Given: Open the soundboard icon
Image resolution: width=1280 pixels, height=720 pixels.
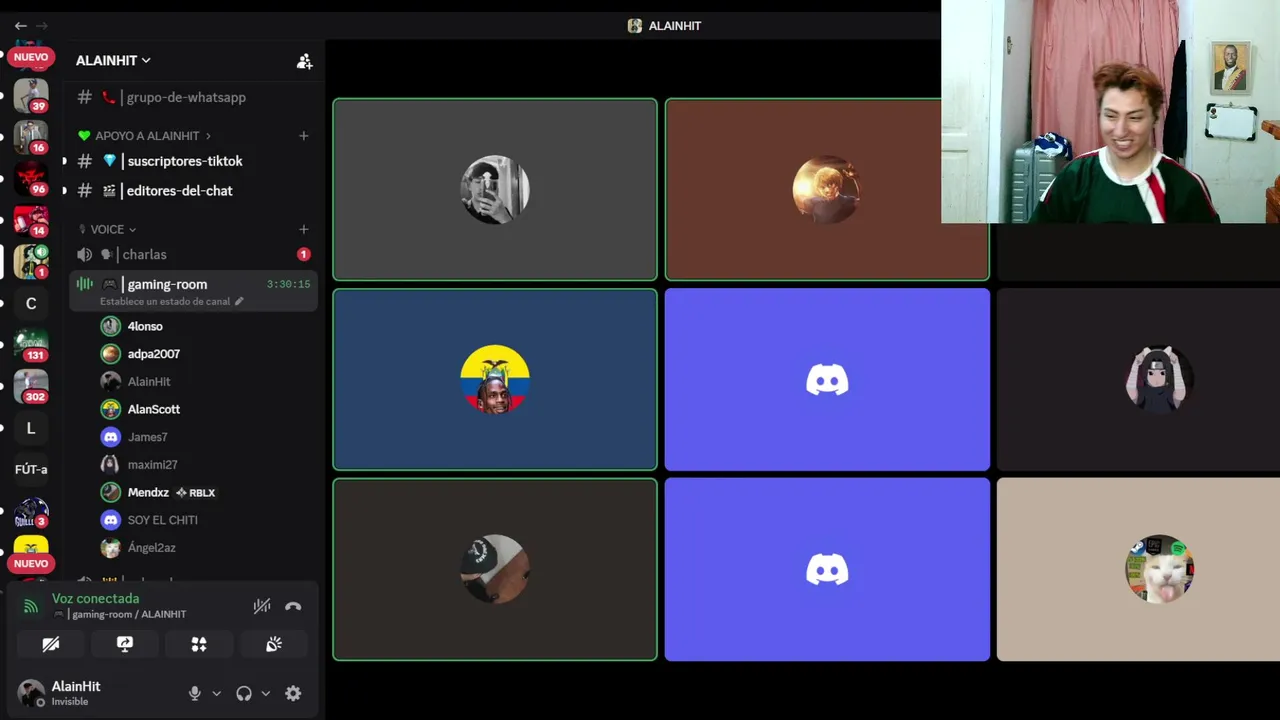Looking at the screenshot, I should coord(273,644).
